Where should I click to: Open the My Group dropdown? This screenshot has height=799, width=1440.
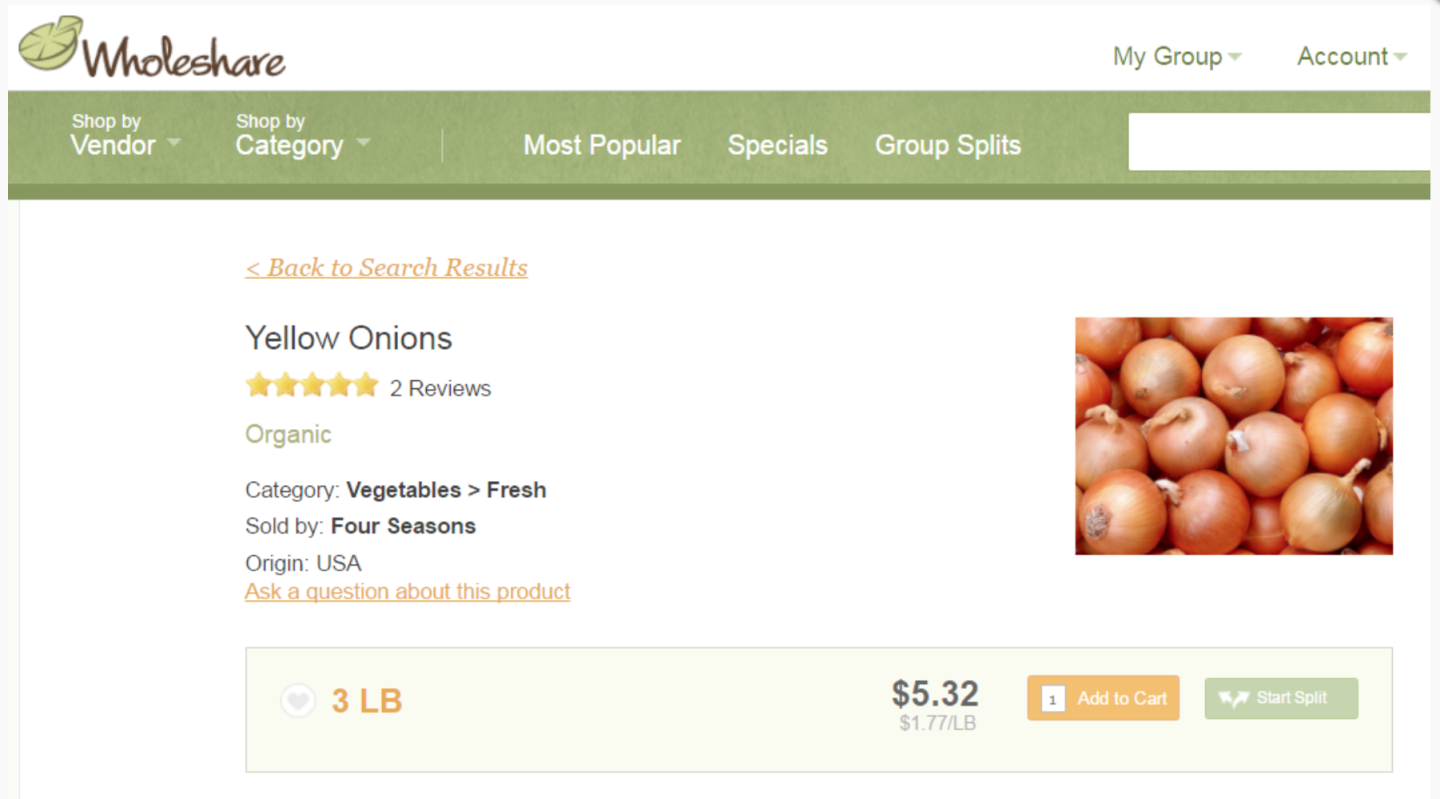pos(1176,57)
